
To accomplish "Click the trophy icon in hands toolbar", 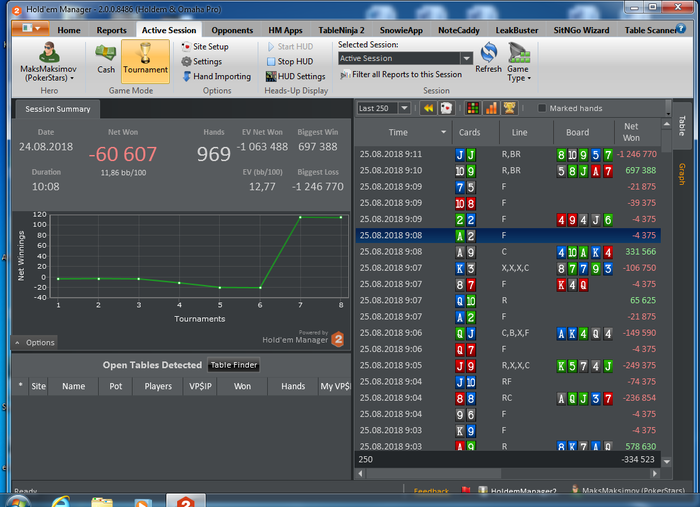I will point(509,108).
